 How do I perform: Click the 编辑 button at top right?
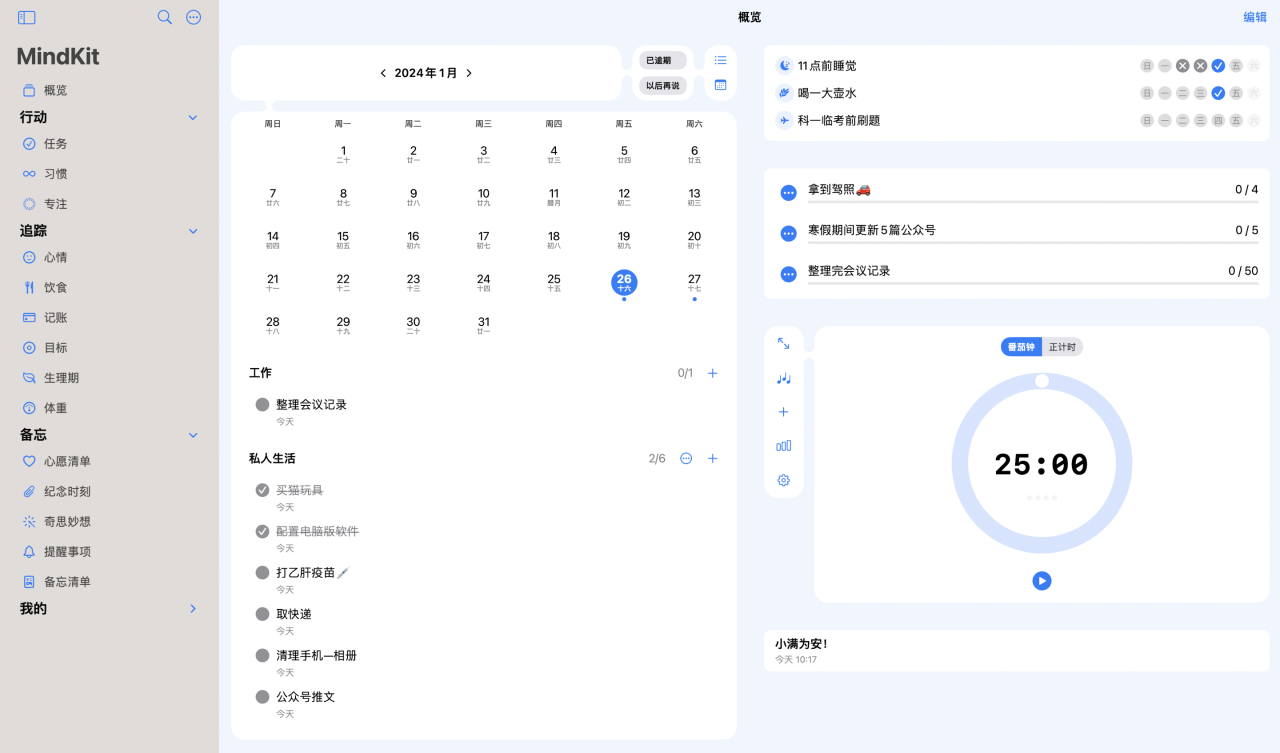1254,17
